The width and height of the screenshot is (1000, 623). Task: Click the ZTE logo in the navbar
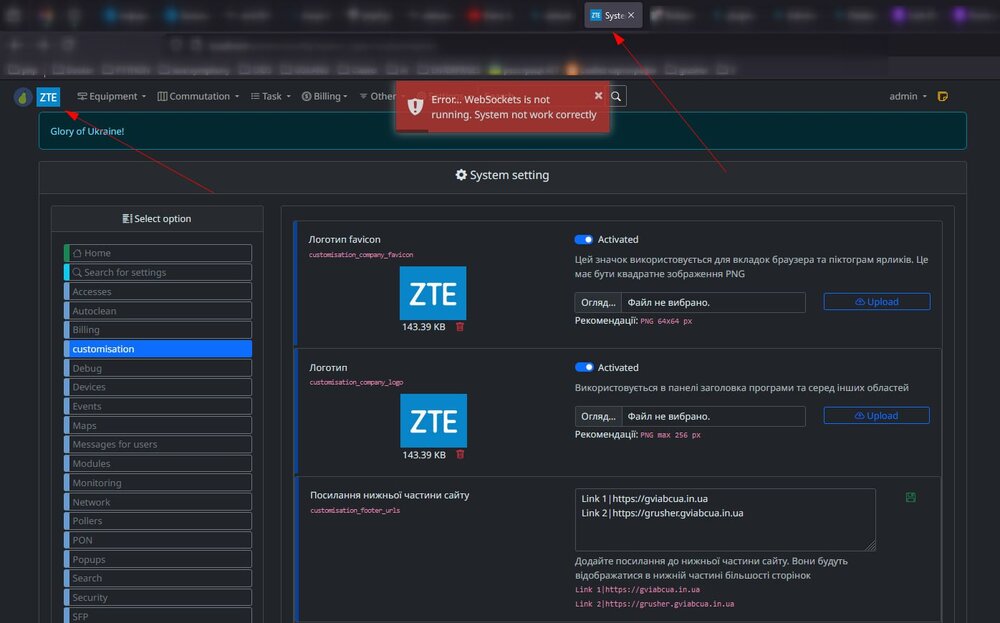point(48,97)
